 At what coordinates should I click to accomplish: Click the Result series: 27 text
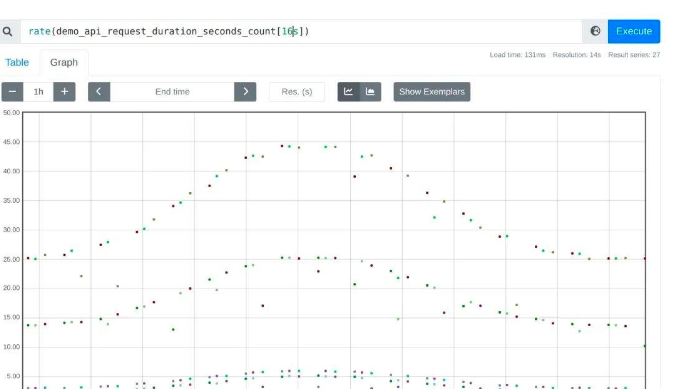[634, 55]
